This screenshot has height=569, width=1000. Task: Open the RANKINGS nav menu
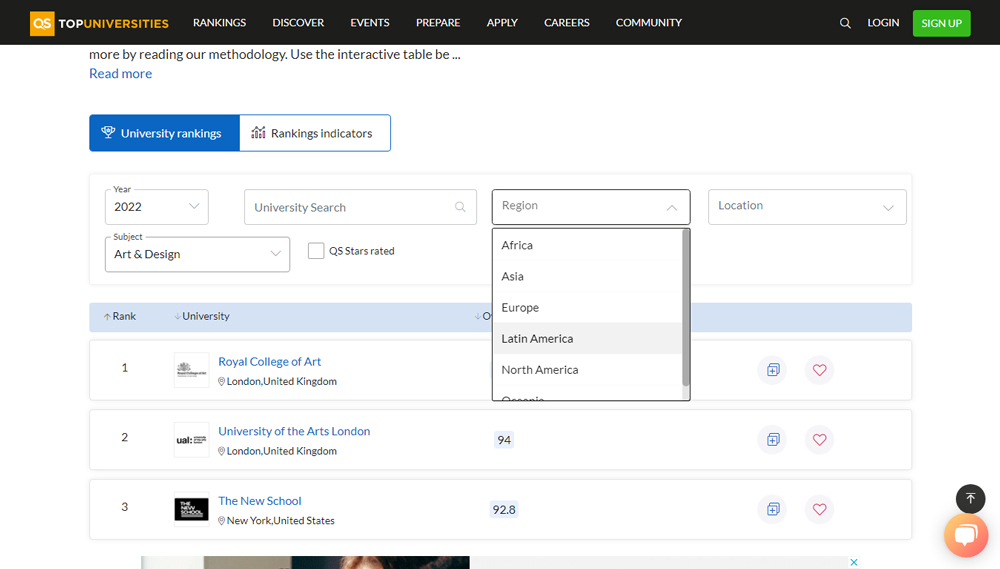(219, 23)
